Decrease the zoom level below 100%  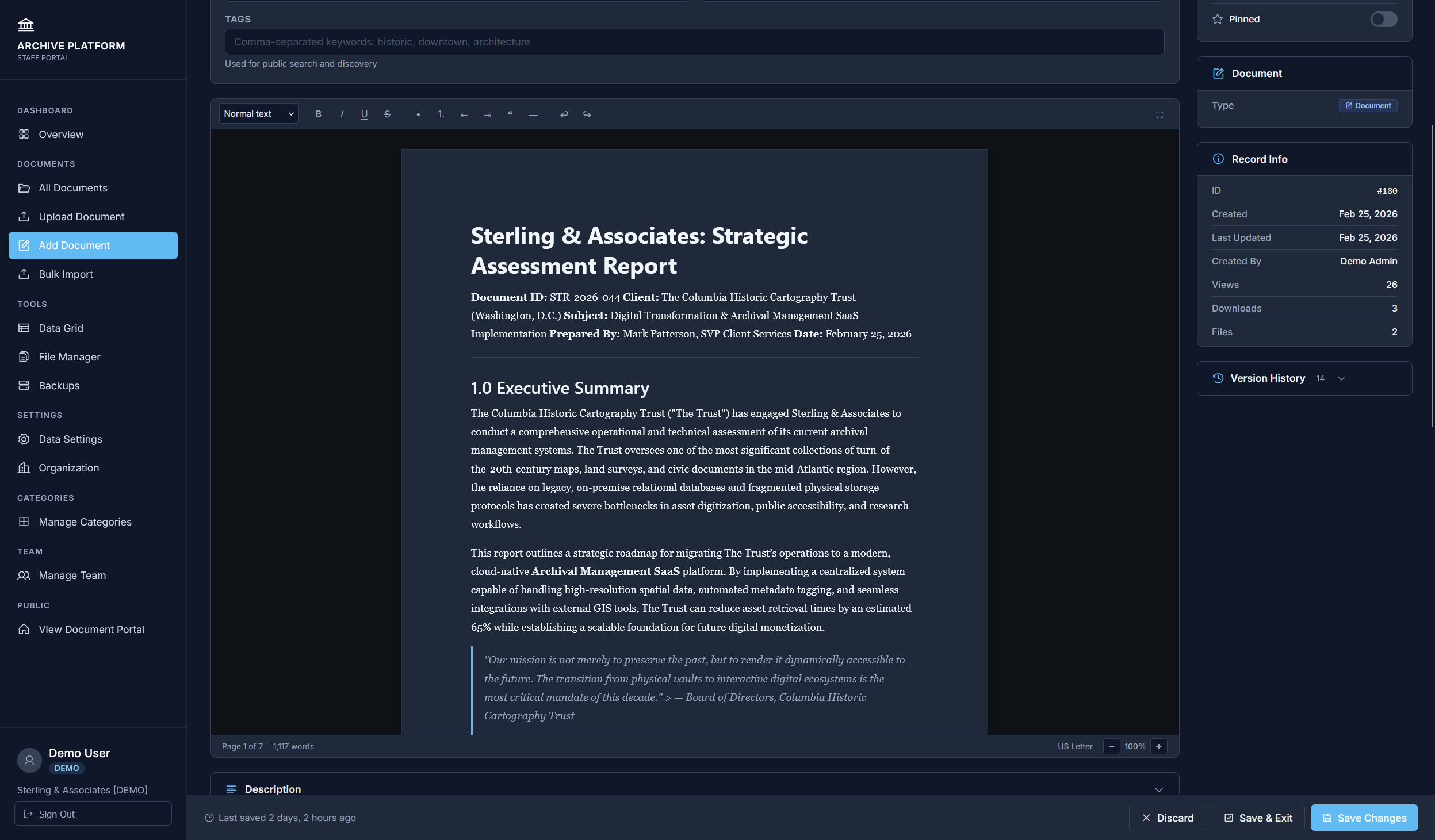(1111, 746)
